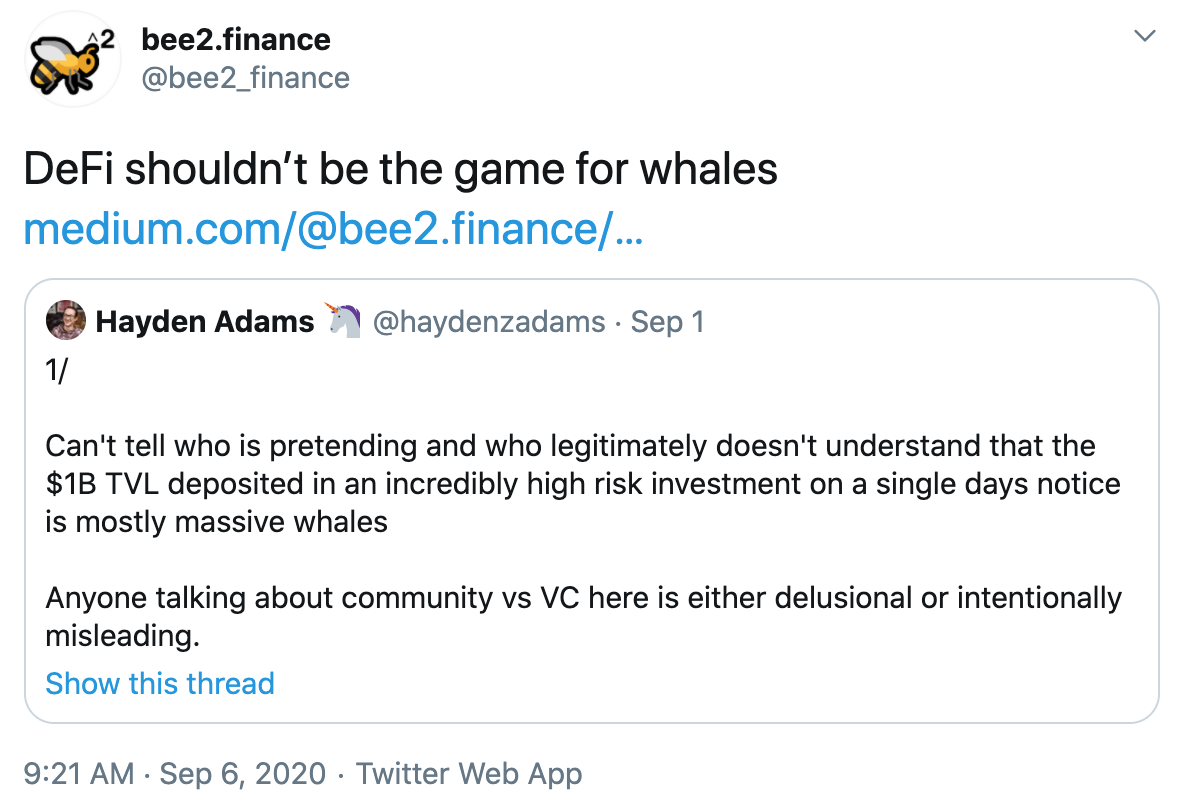1178x808 pixels.
Task: Open the tweet options chevron menu
Action: click(1143, 37)
